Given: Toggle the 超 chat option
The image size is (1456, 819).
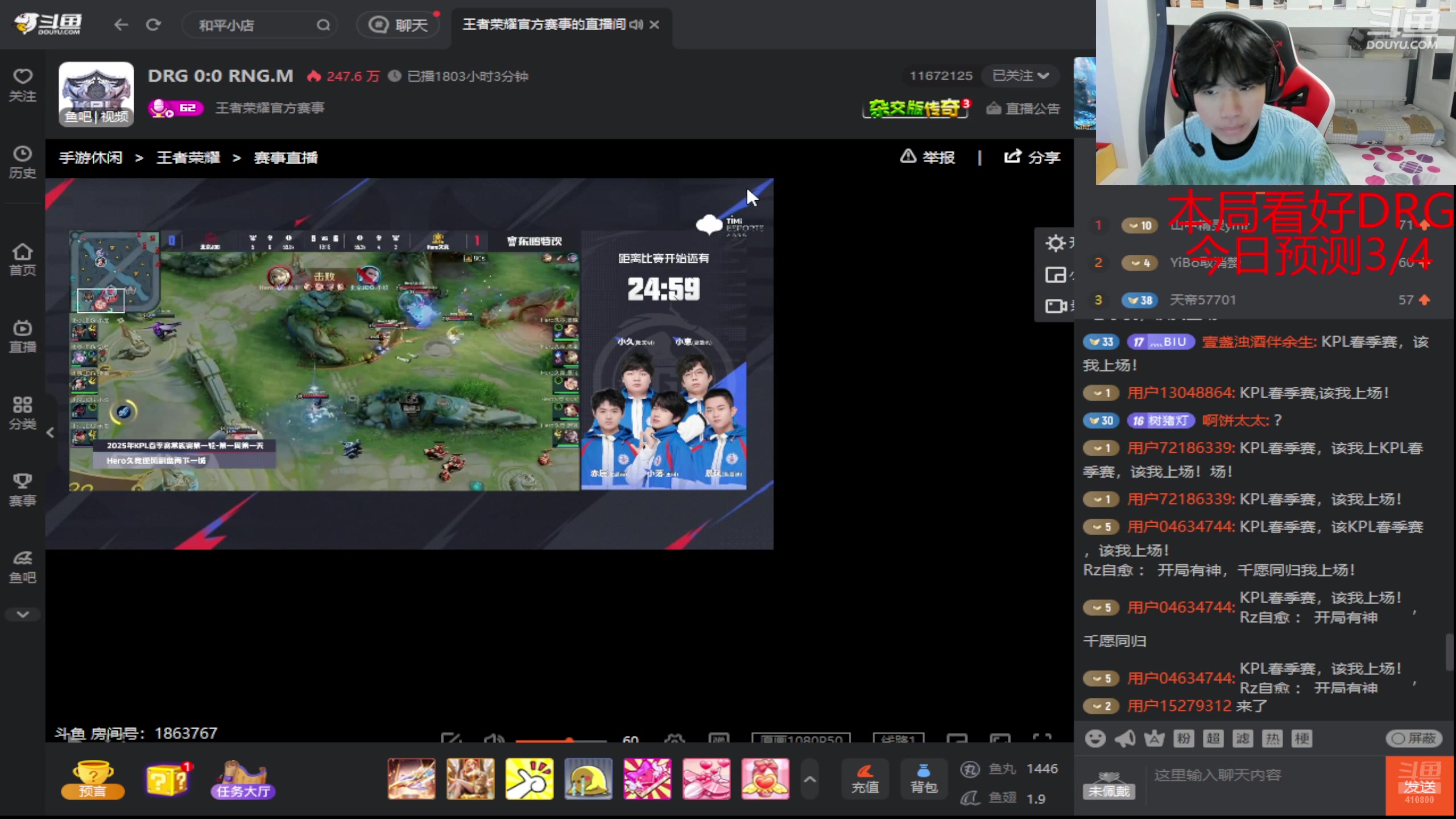Looking at the screenshot, I should 1213,738.
